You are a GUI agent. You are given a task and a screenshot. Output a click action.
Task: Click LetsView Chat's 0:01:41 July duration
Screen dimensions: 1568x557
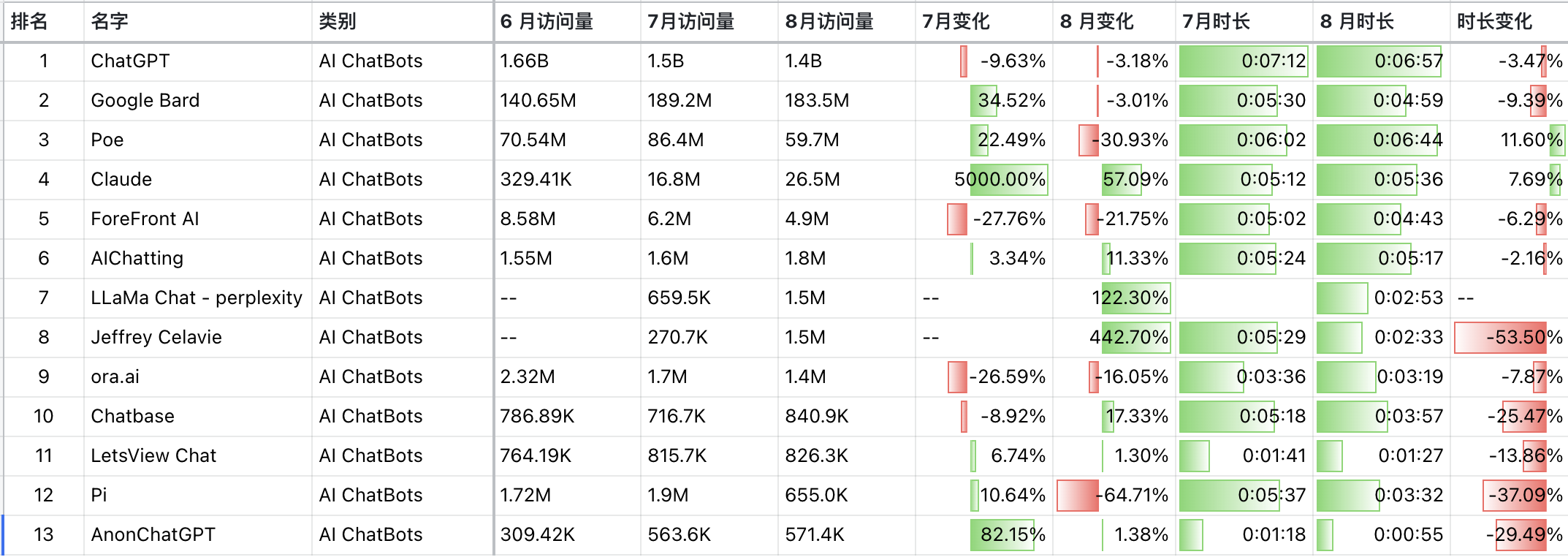click(1244, 456)
